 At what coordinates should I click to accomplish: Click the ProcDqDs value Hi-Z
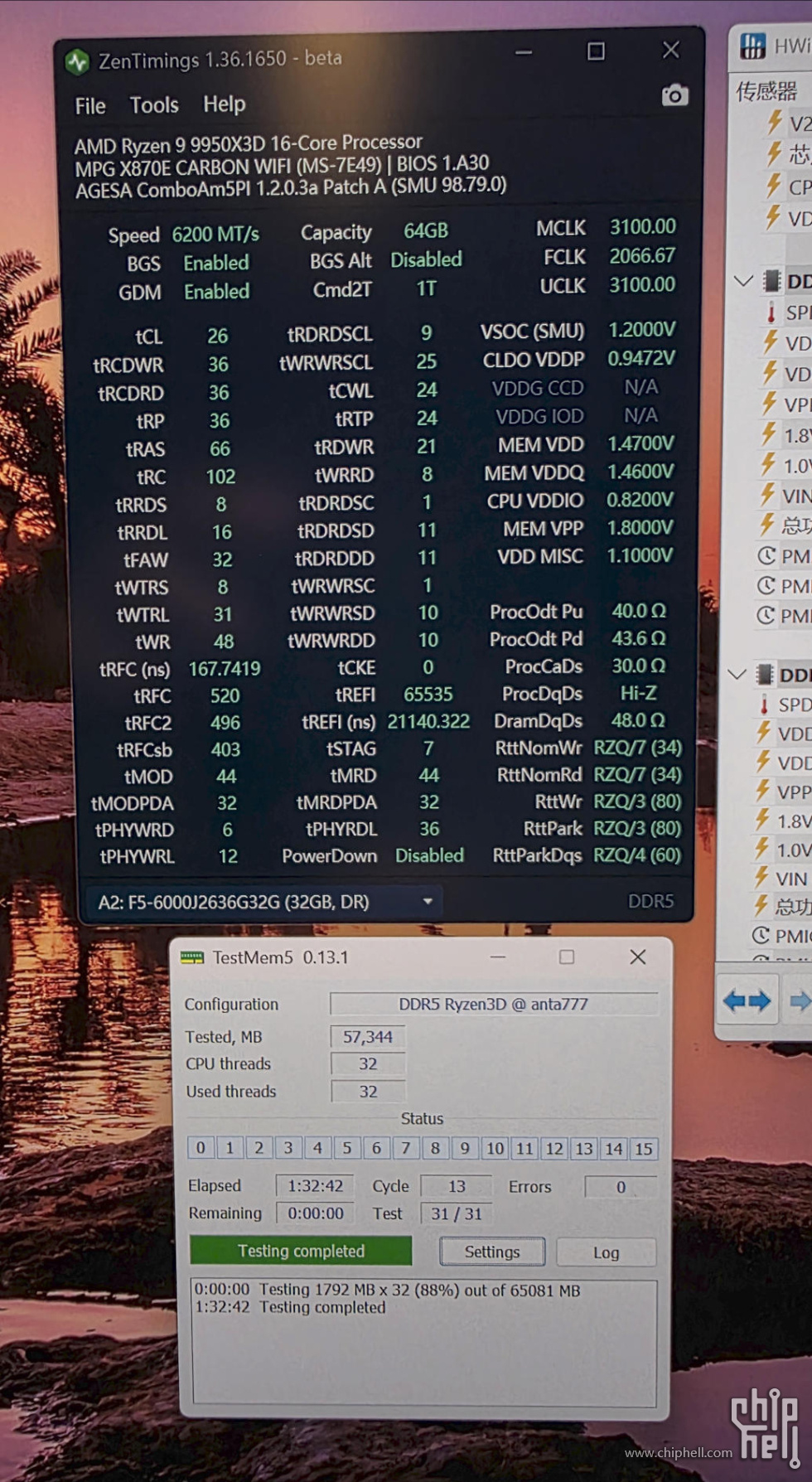[639, 694]
